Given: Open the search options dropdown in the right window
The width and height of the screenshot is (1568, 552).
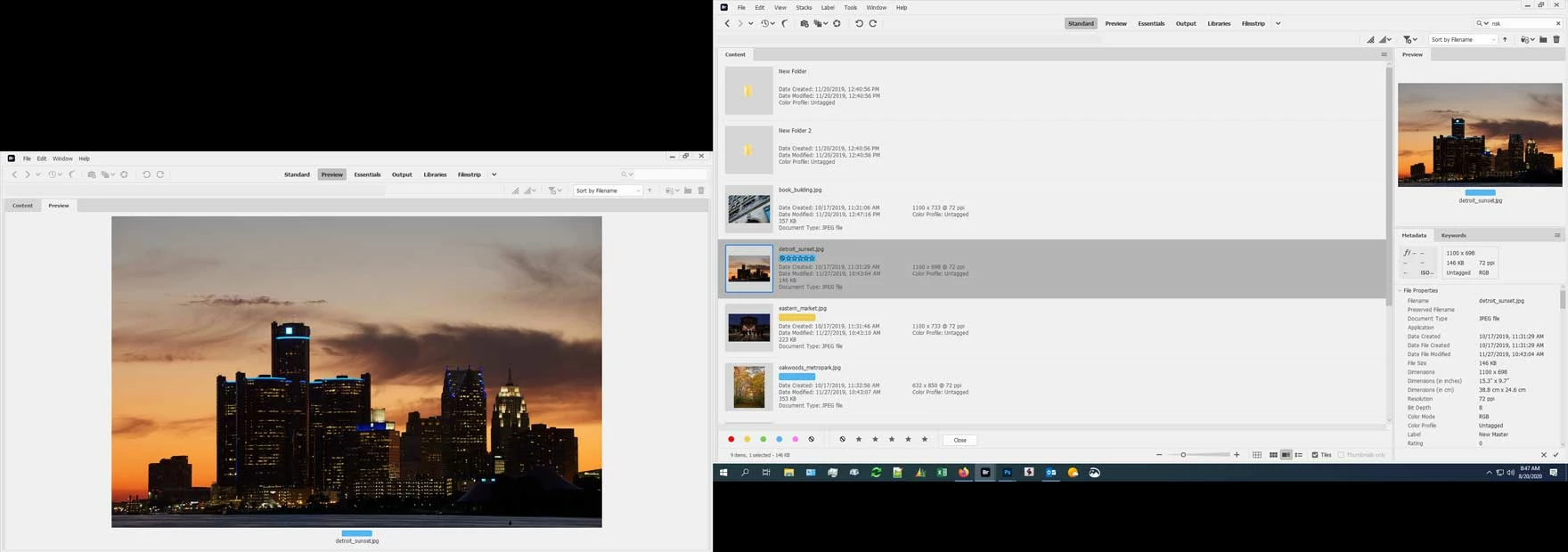Looking at the screenshot, I should [1482, 23].
